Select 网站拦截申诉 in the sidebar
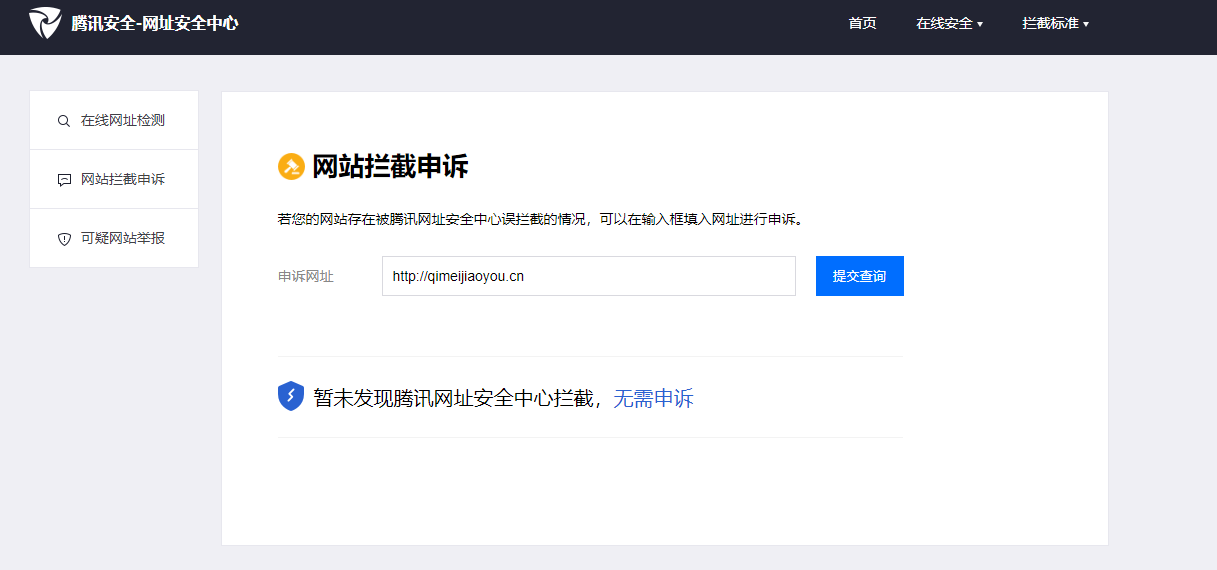 114,179
